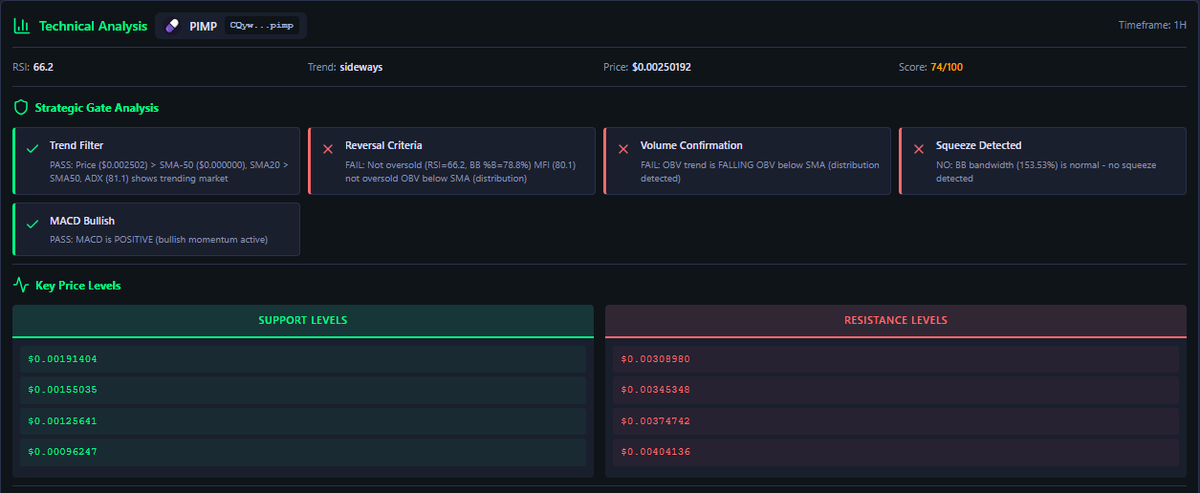Viewport: 1200px width, 493px height.
Task: Open the MACD Bullish card title
Action: tap(81, 221)
